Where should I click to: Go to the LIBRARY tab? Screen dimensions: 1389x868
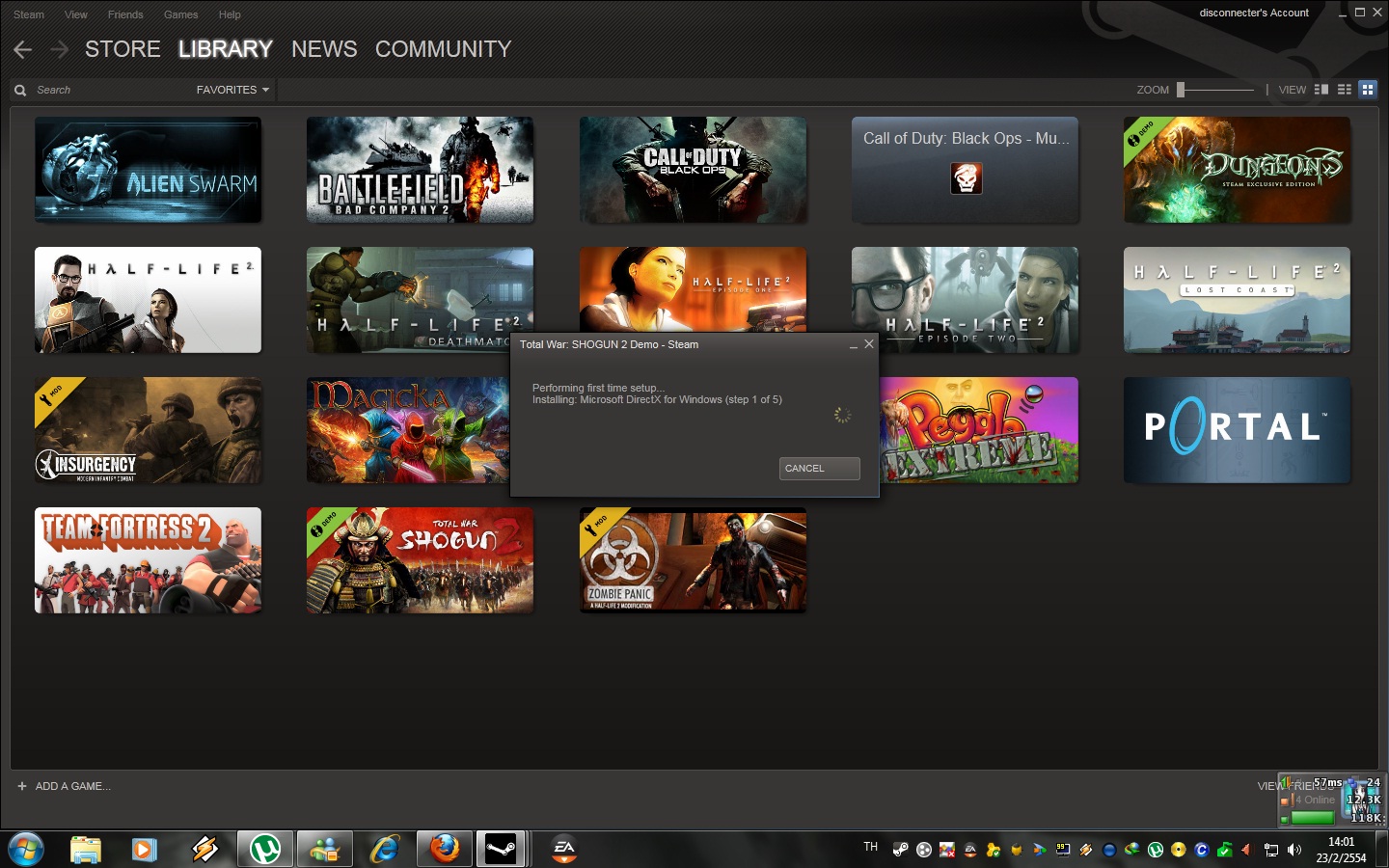point(226,49)
